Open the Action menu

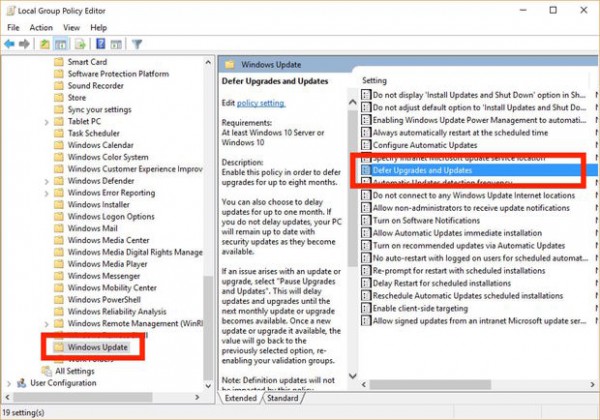tap(41, 28)
